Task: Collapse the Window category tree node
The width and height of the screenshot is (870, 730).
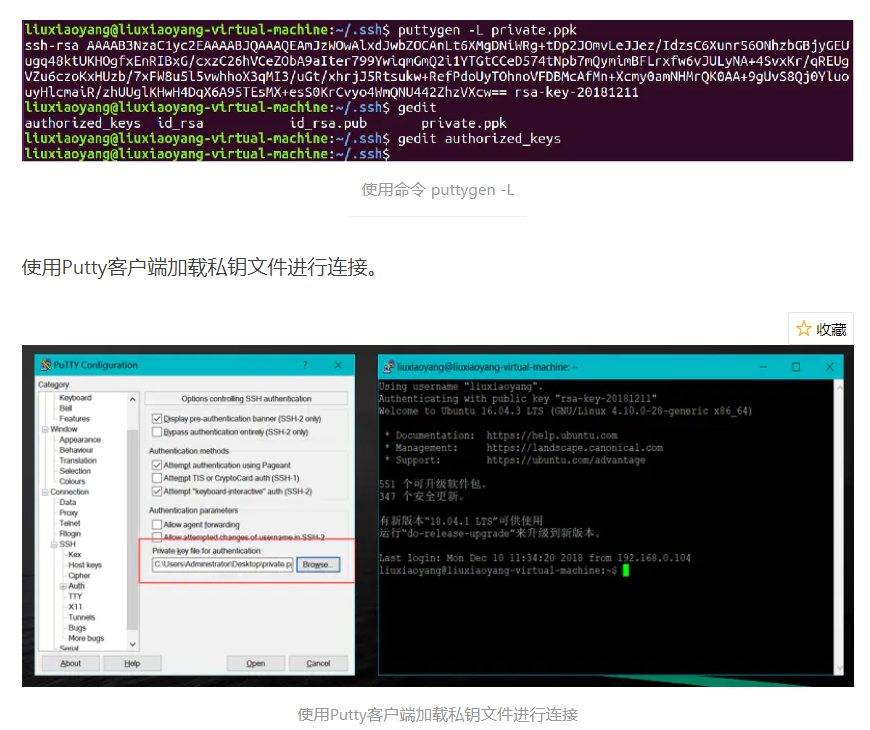Action: [45, 429]
